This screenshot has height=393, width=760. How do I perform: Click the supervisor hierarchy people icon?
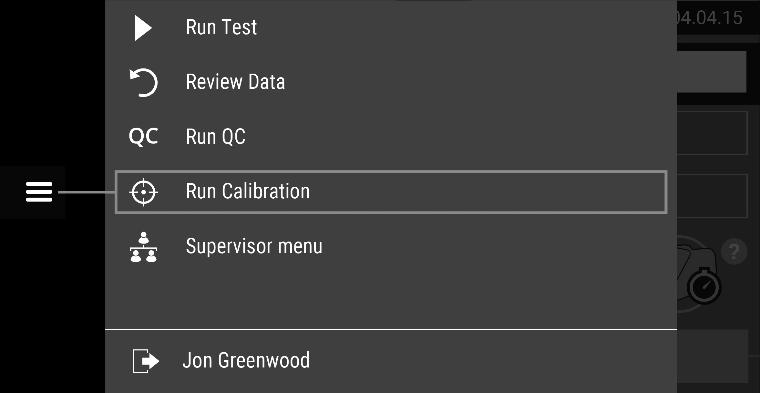143,247
